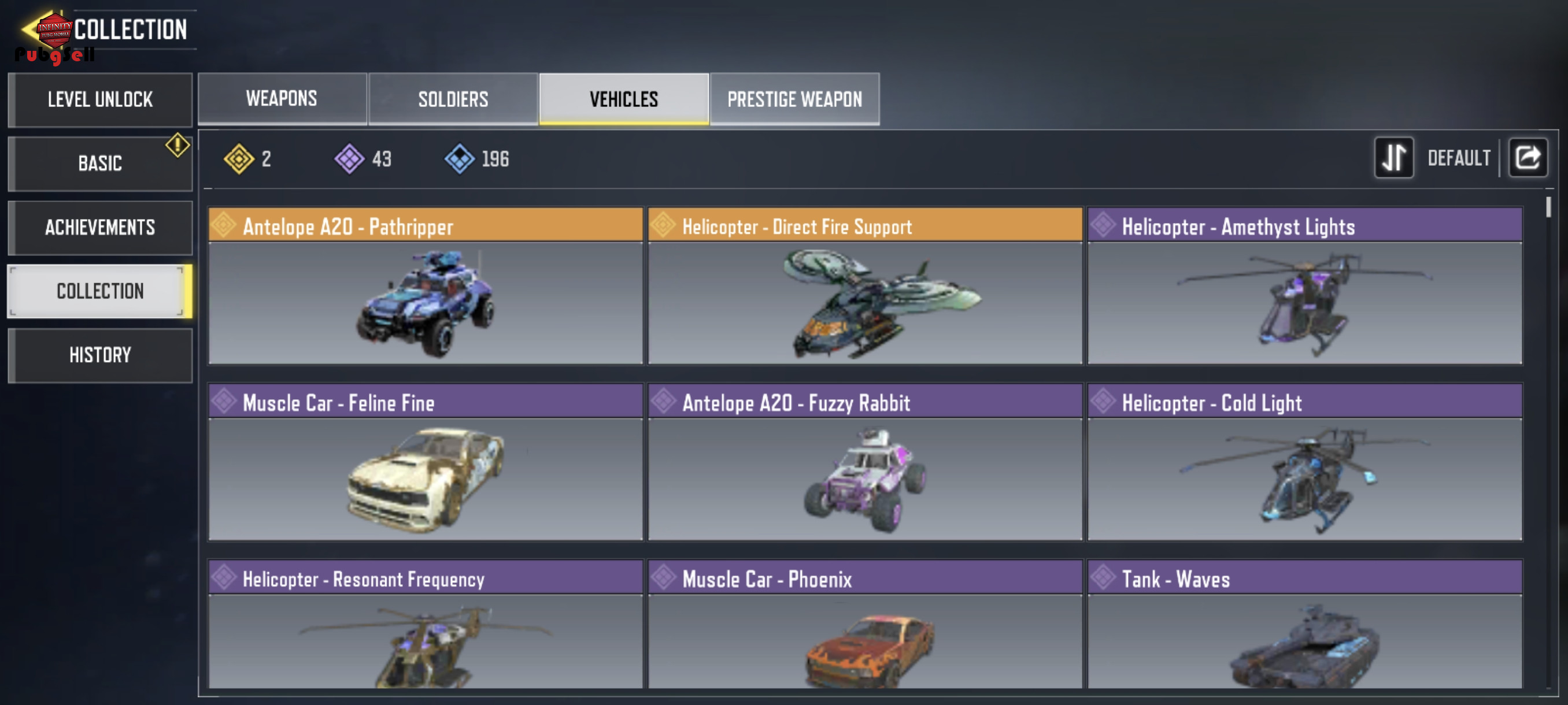Select the Antelope A20 Pathripper vehicle card
This screenshot has height=705, width=1568.
point(426,286)
